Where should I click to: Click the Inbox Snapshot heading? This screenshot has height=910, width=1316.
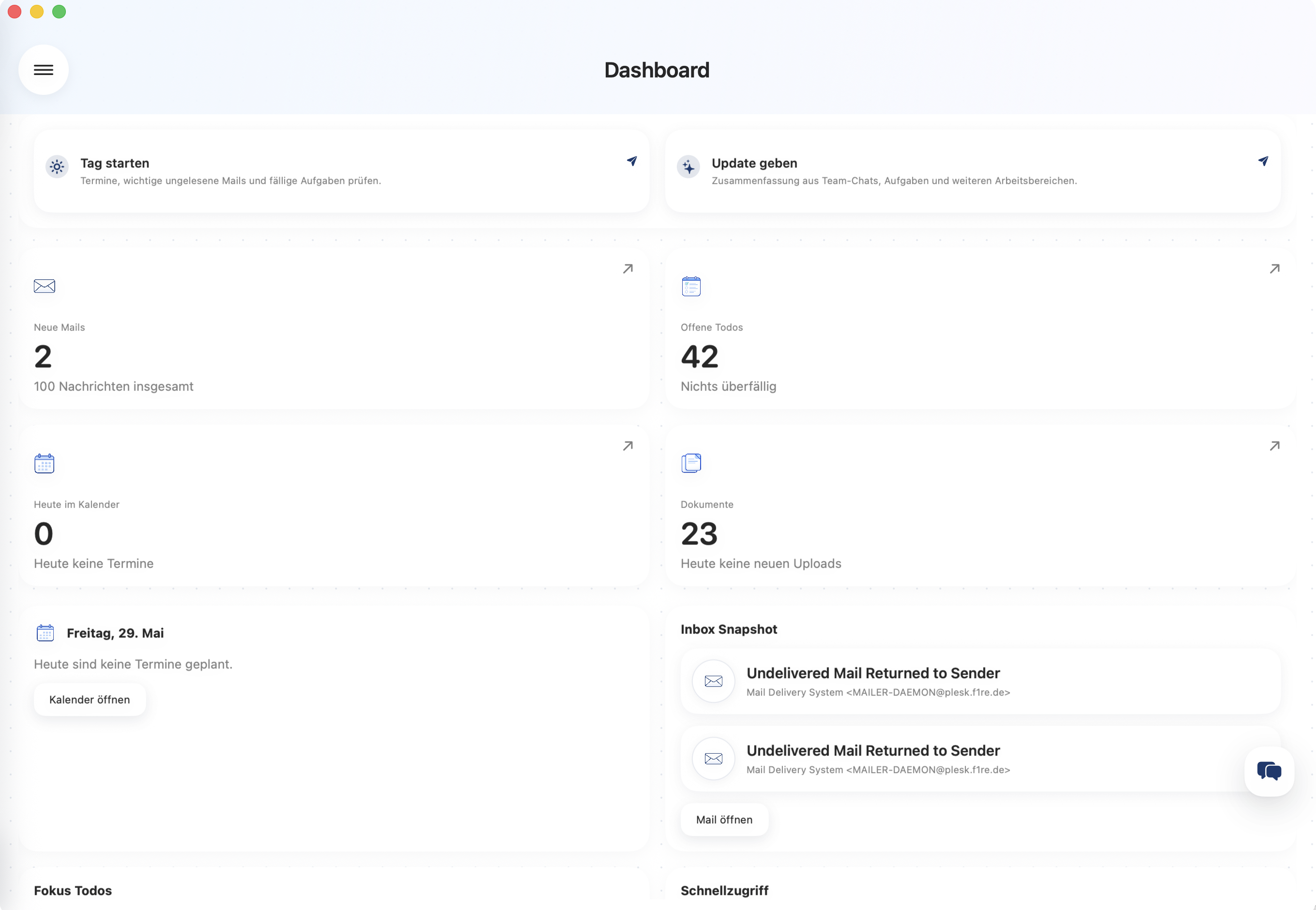click(729, 629)
